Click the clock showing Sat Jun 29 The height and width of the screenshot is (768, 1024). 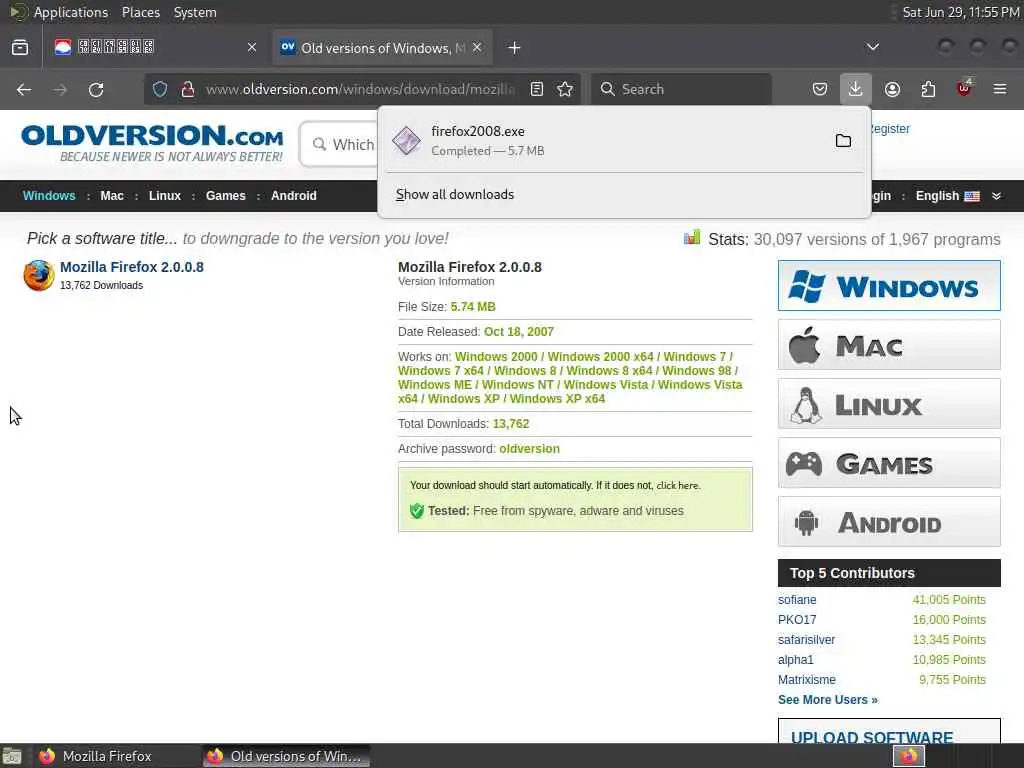[x=961, y=12]
